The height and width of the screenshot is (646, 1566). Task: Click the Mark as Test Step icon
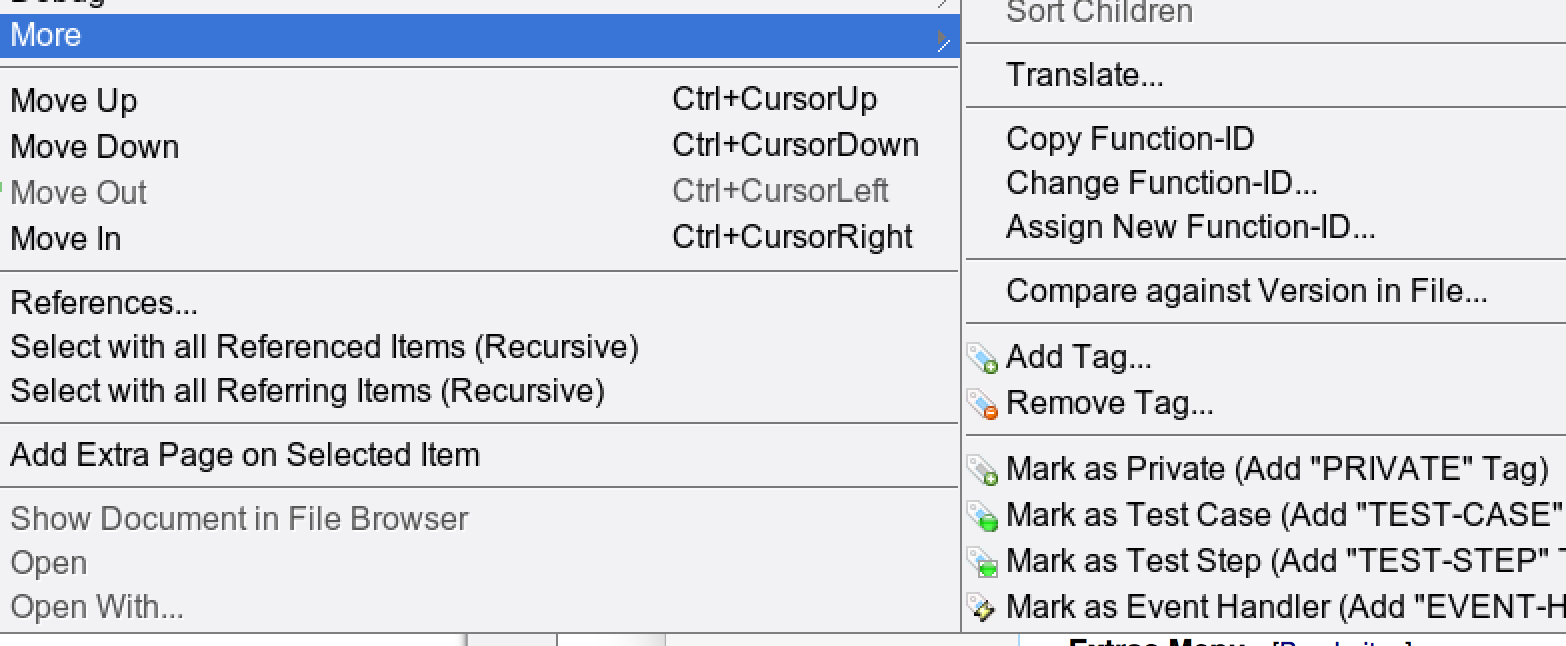point(983,562)
